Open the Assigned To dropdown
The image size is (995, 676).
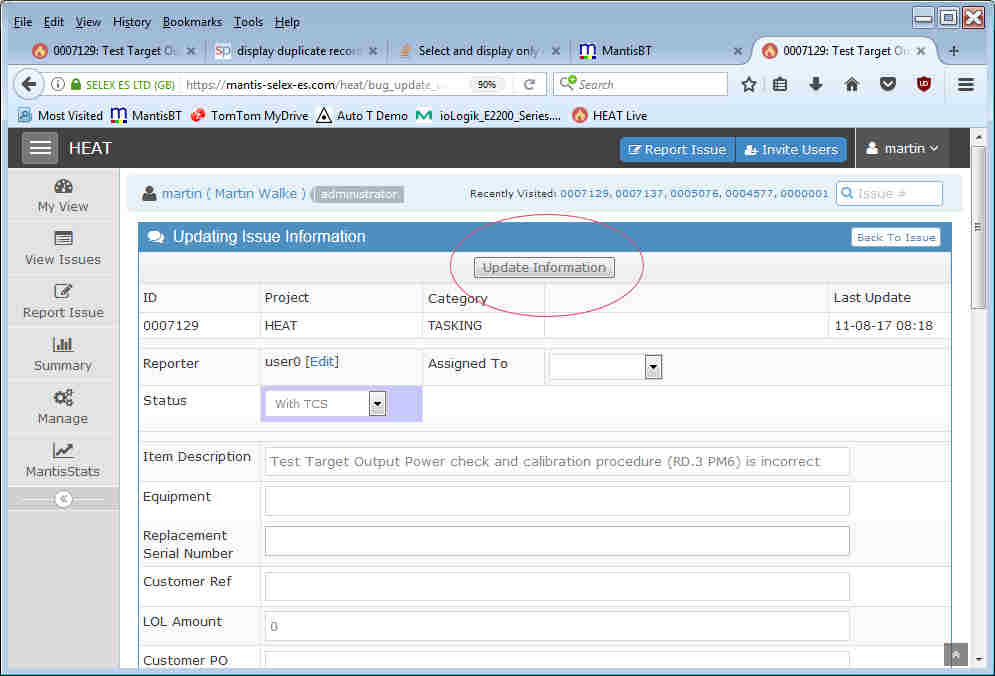tap(652, 367)
